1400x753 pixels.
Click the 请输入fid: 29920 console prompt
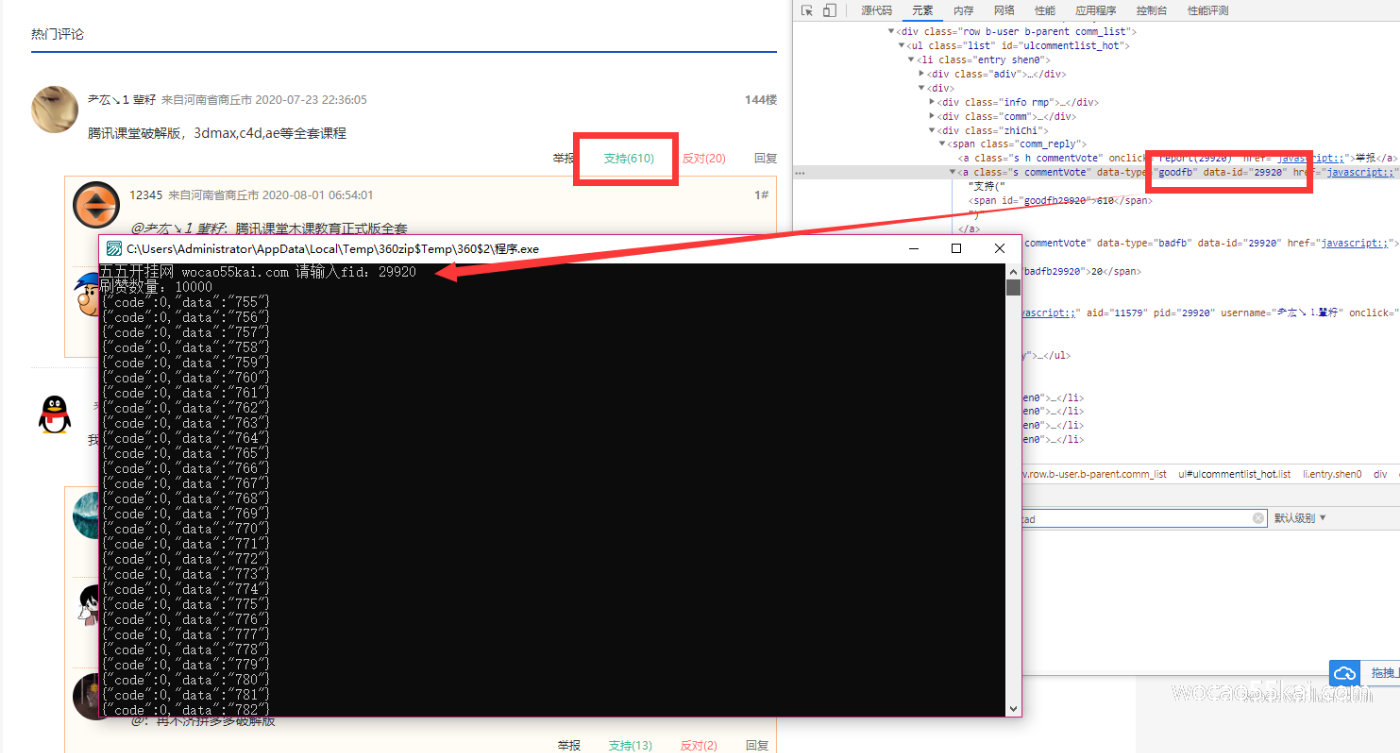[x=355, y=272]
